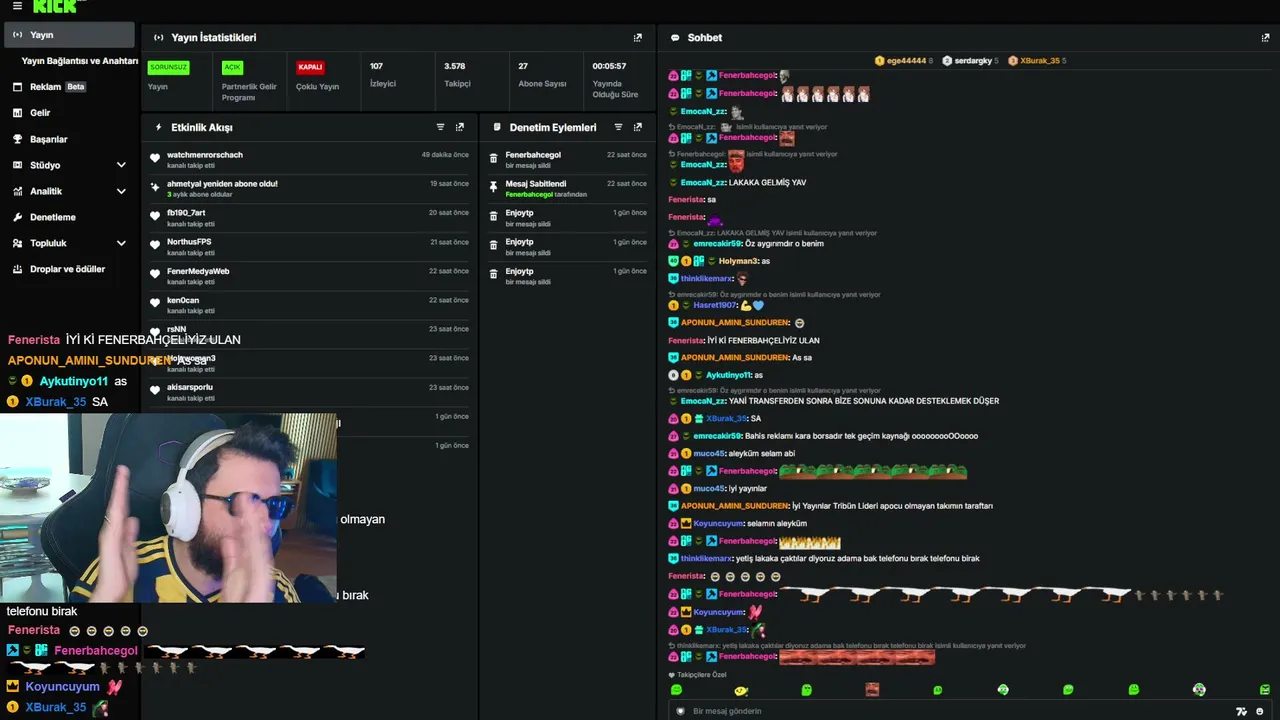This screenshot has width=1280, height=720.
Task: Select the ken0can follow event
Action: click(x=309, y=305)
